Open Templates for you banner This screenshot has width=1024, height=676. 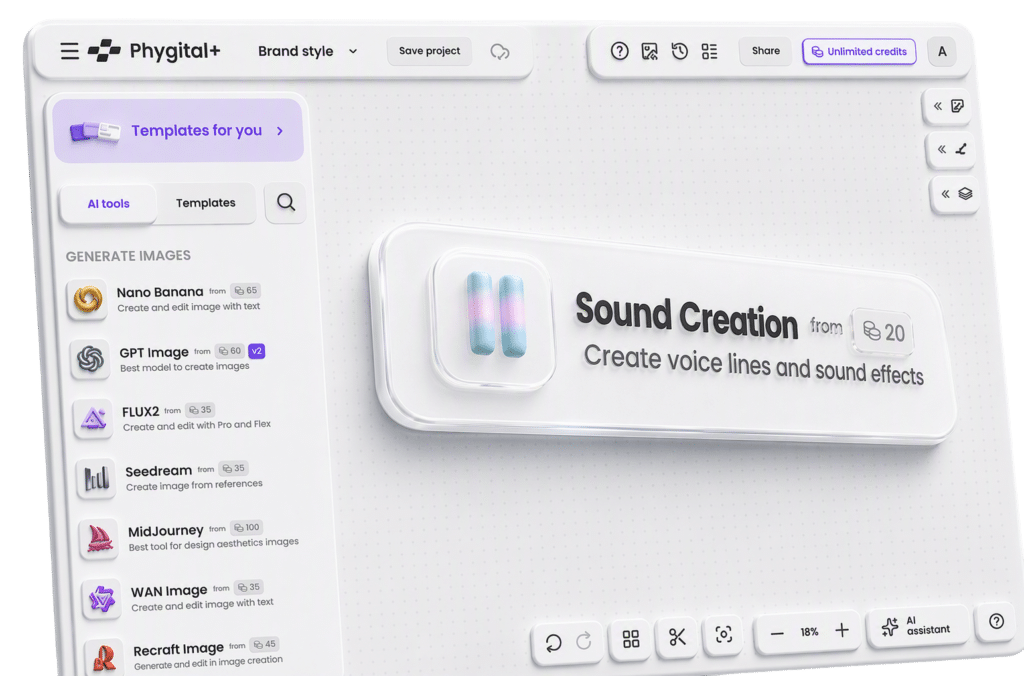tap(178, 131)
